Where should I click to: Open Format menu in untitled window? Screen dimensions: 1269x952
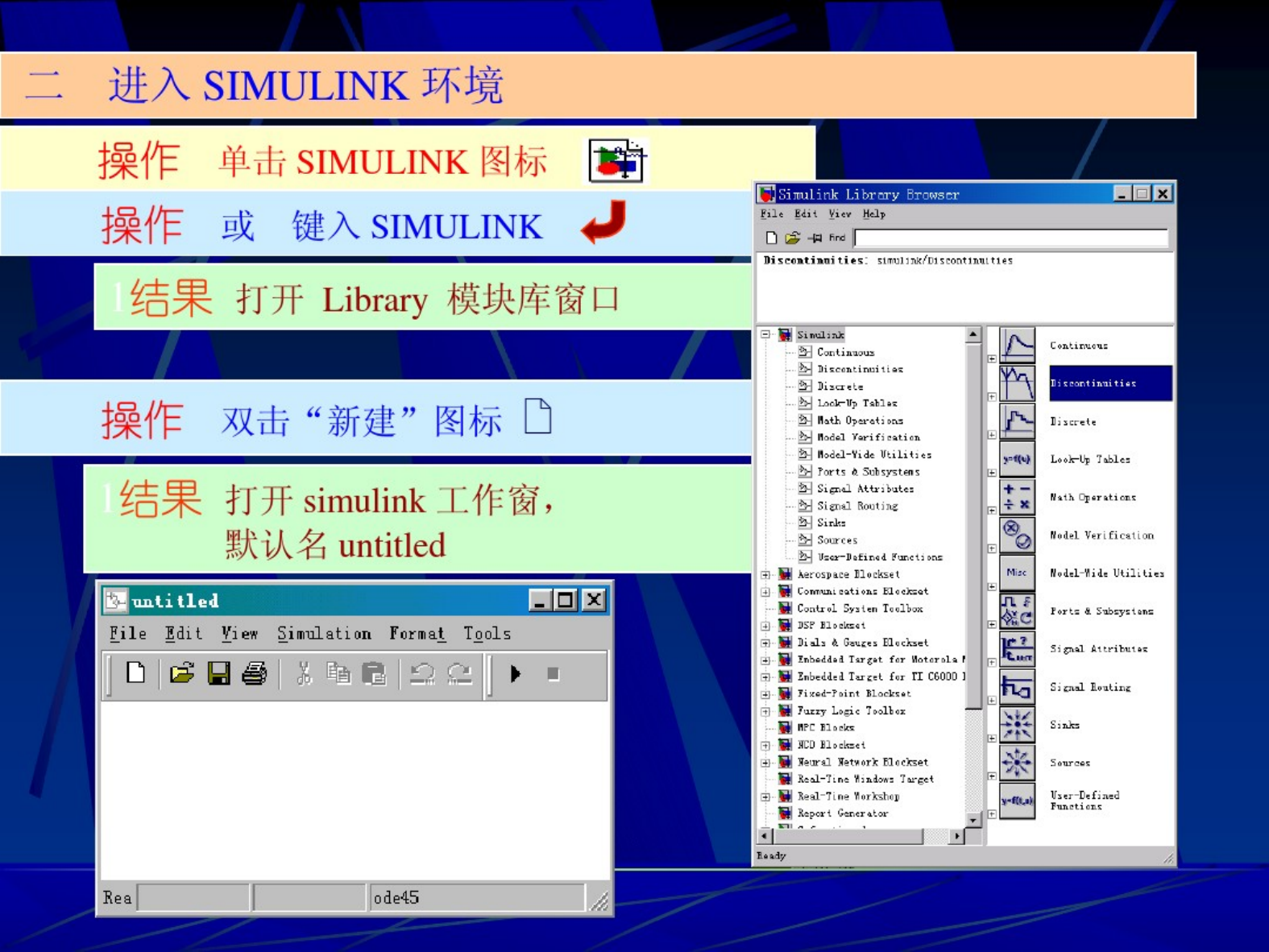tap(417, 634)
